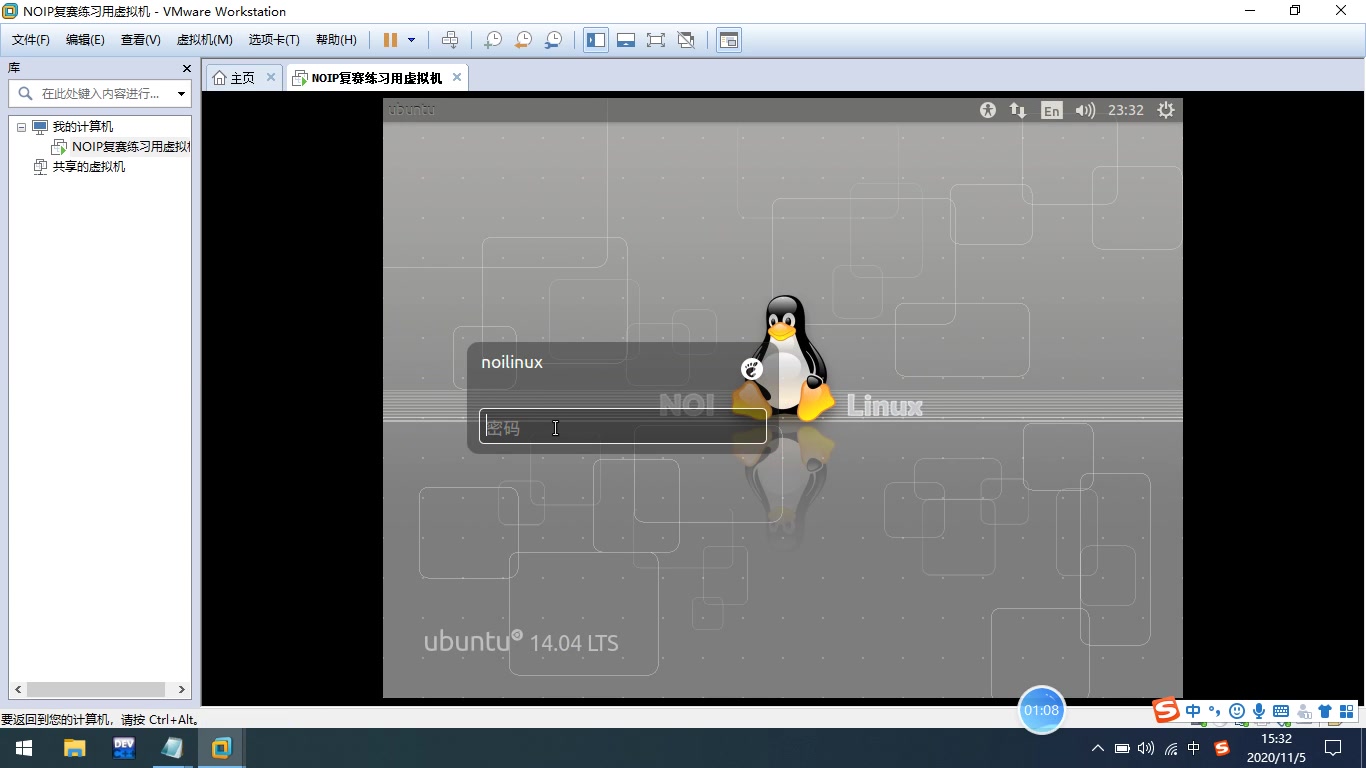
Task: Open the 编辑(E) menu
Action: point(85,40)
